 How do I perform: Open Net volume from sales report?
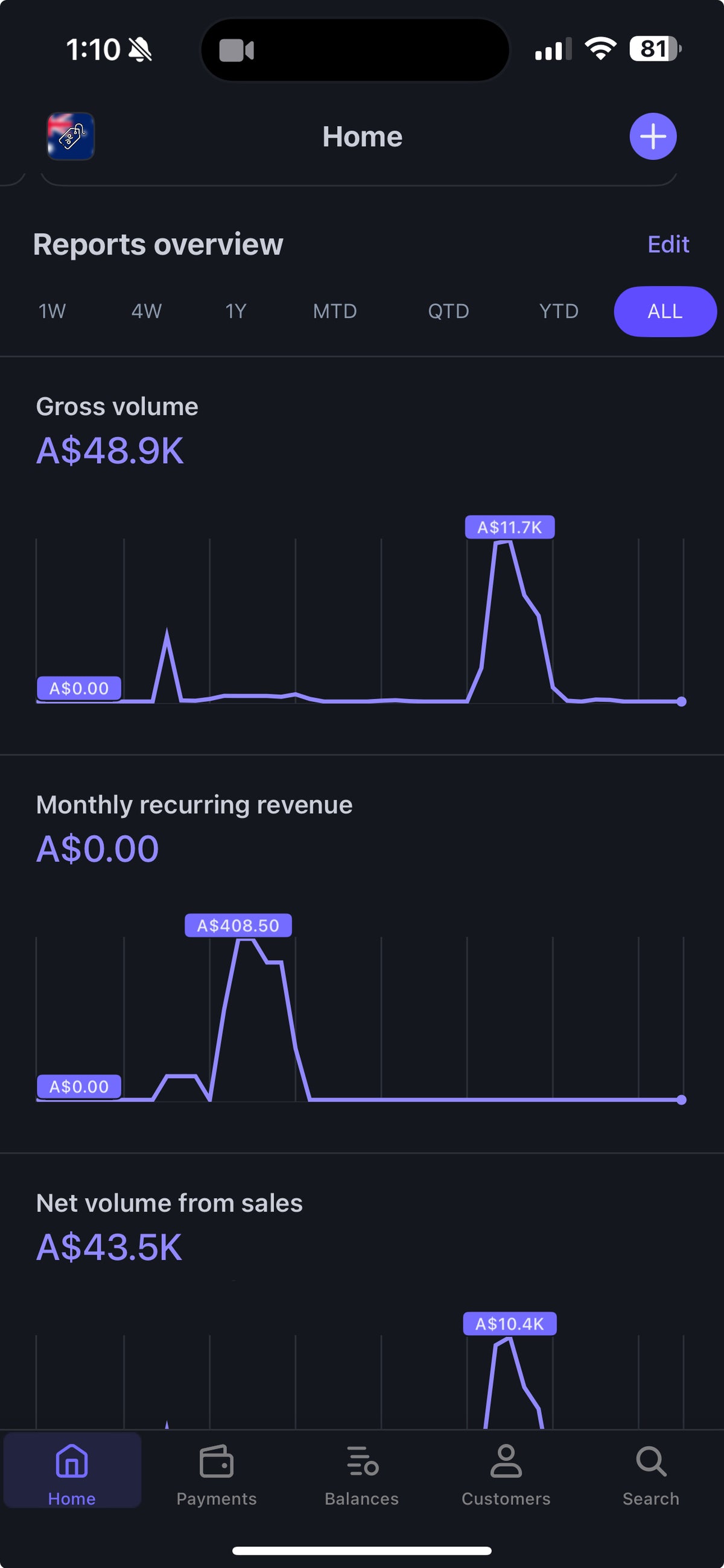coord(170,1203)
